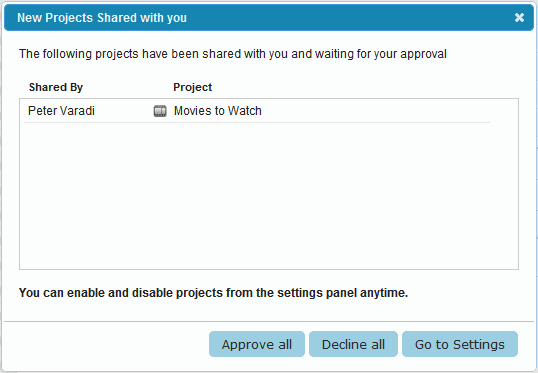Click the footer area left of Approve all
This screenshot has height=373, width=538.
coord(106,344)
